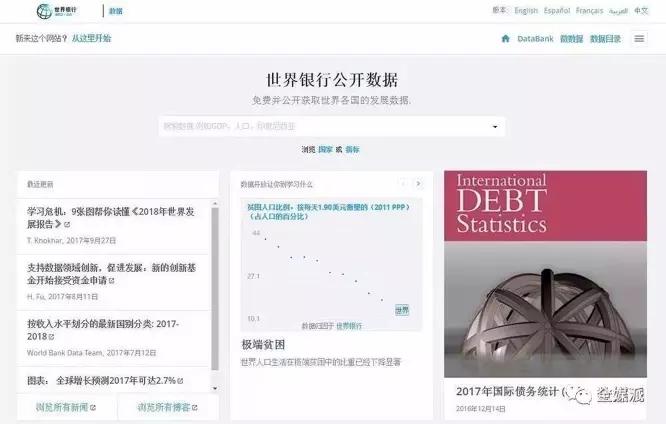Viewport: 666px width, 424px height.
Task: Click the data search input field
Action: click(x=325, y=126)
